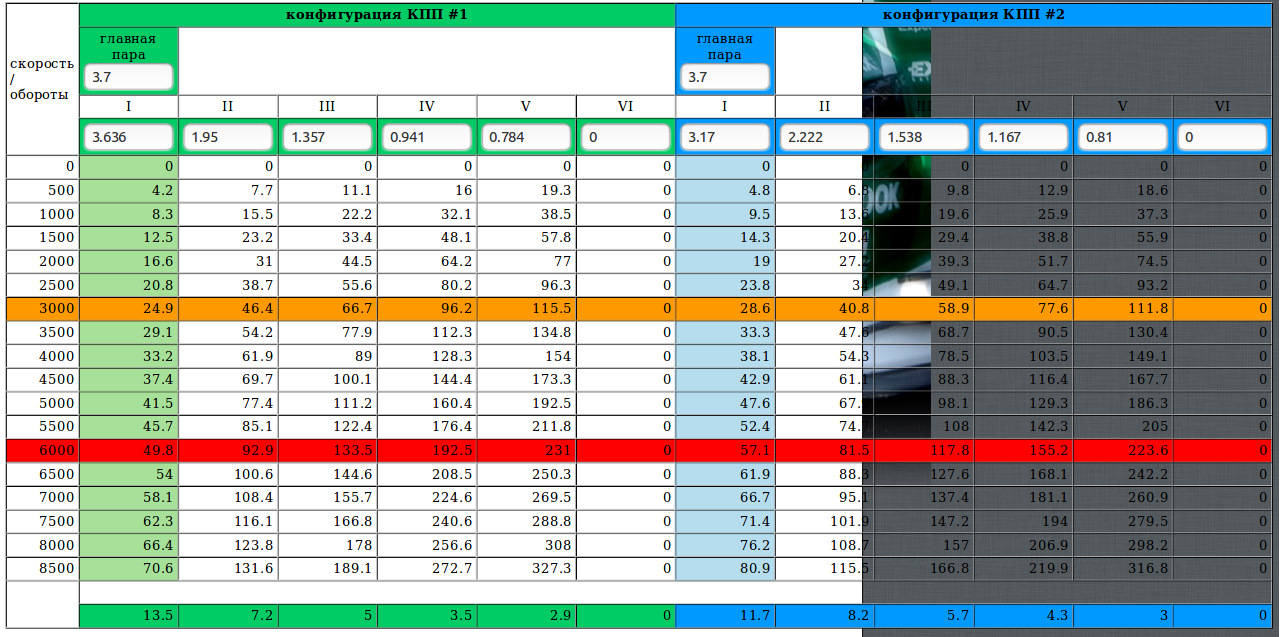Screen dimensions: 1280x637
Task: Click the cell 129.3 in the 5000 row
Action: click(1024, 403)
